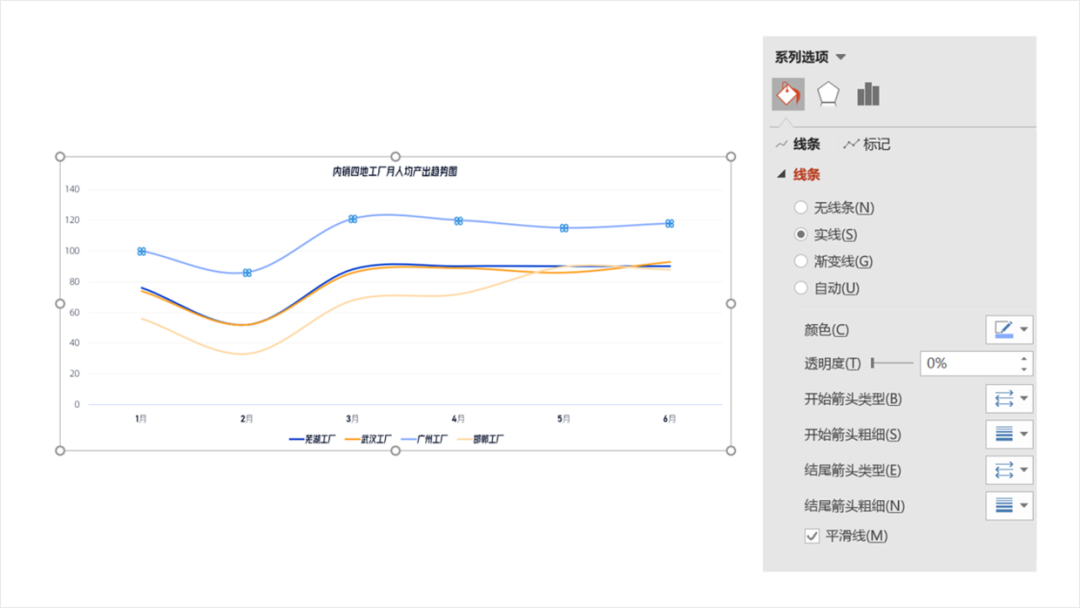Select the 广州工厂 legend entry
The image size is (1080, 608).
click(x=424, y=439)
